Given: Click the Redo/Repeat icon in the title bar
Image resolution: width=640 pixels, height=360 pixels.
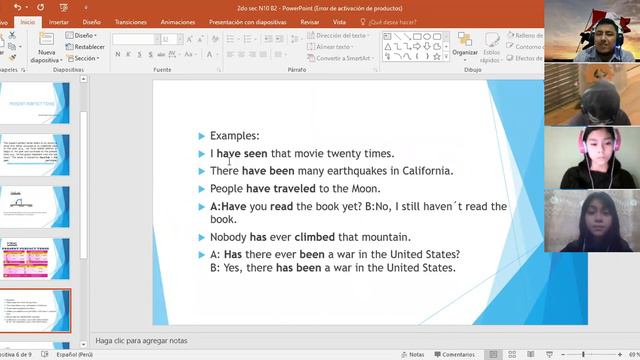Looking at the screenshot, I should pos(40,7).
